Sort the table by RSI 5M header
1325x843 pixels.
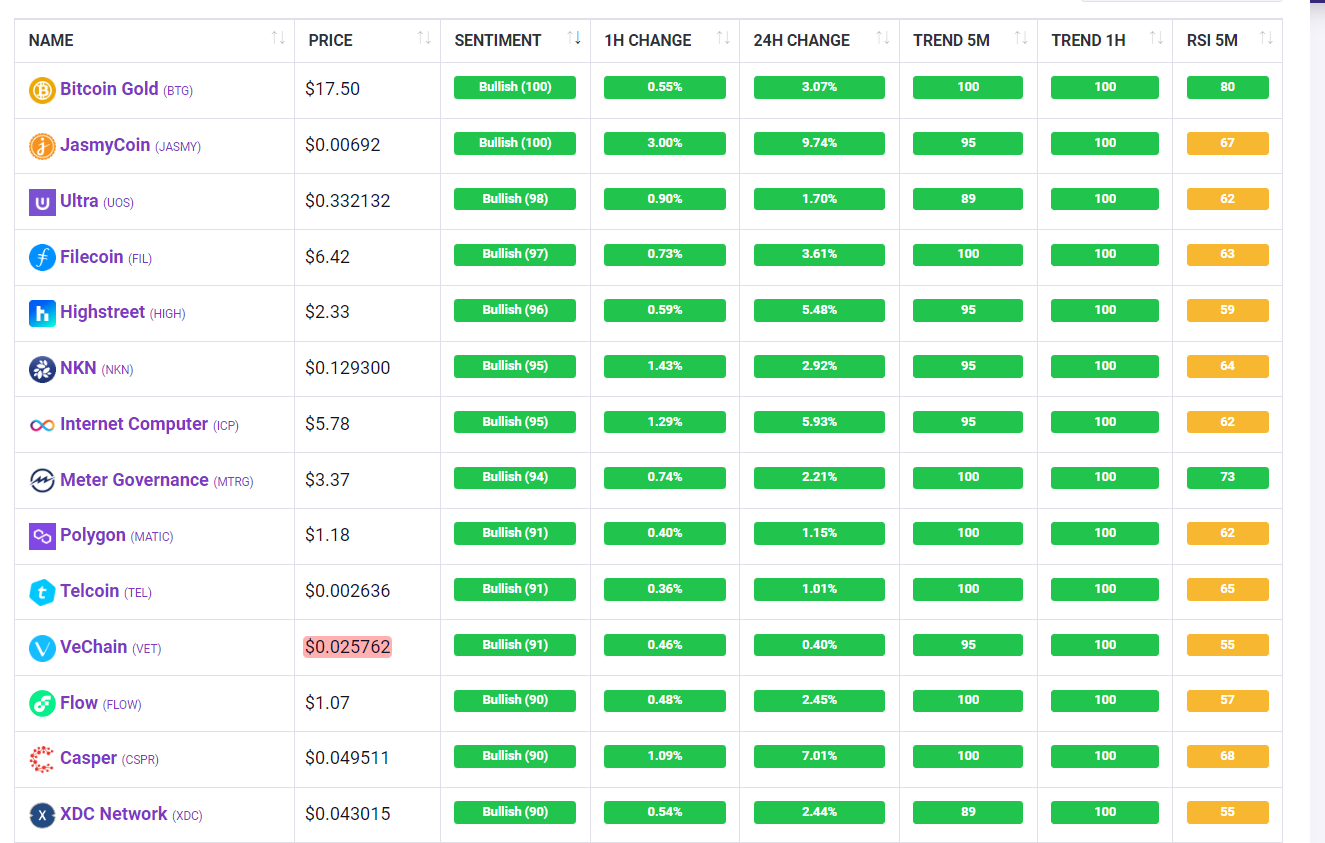coord(1266,39)
